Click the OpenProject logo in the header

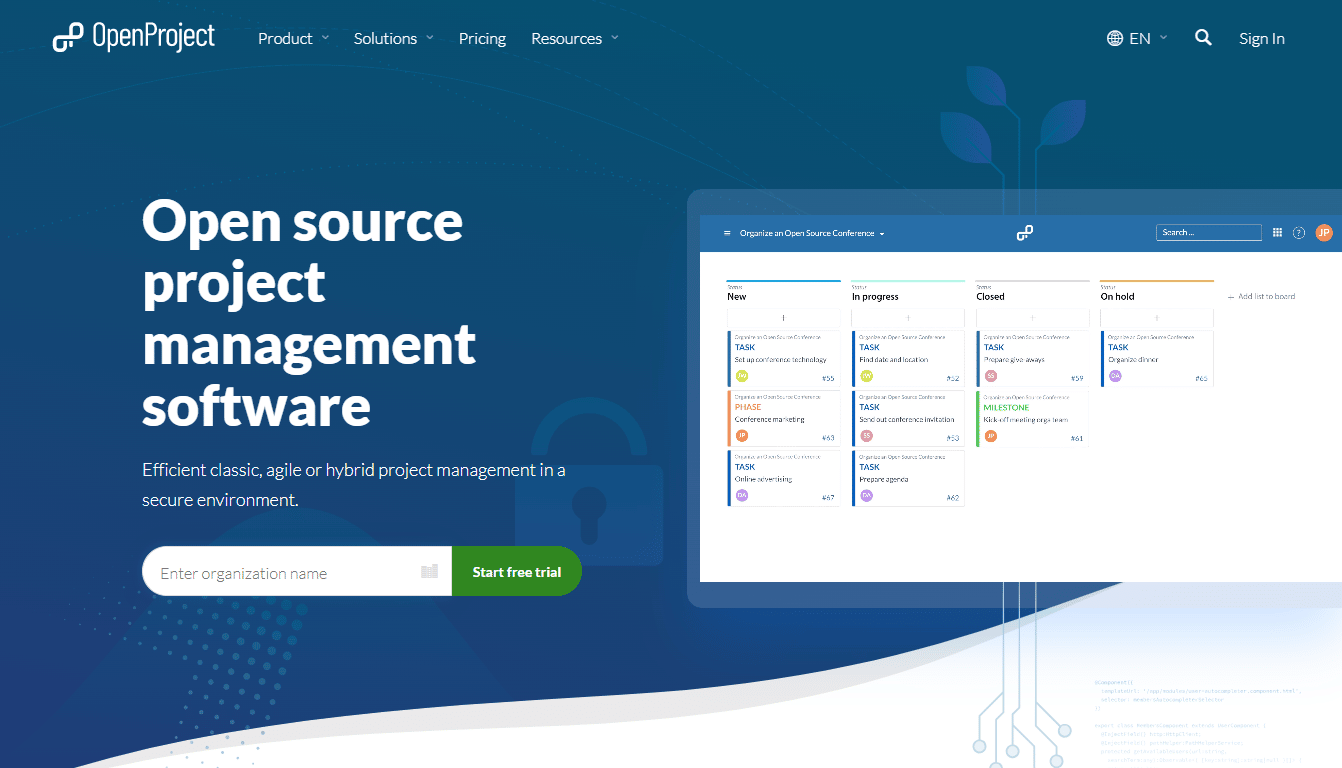coord(134,38)
